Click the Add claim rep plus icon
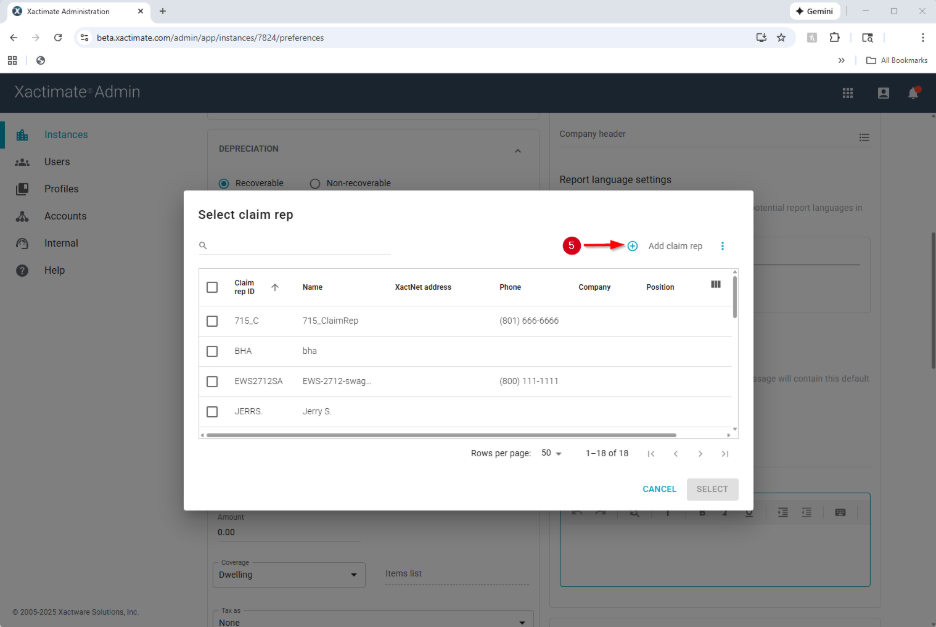936x627 pixels. pos(633,246)
